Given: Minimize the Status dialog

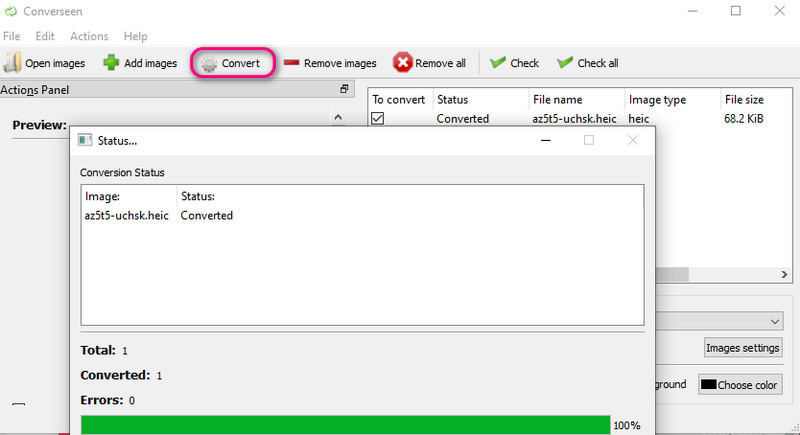Looking at the screenshot, I should 545,140.
